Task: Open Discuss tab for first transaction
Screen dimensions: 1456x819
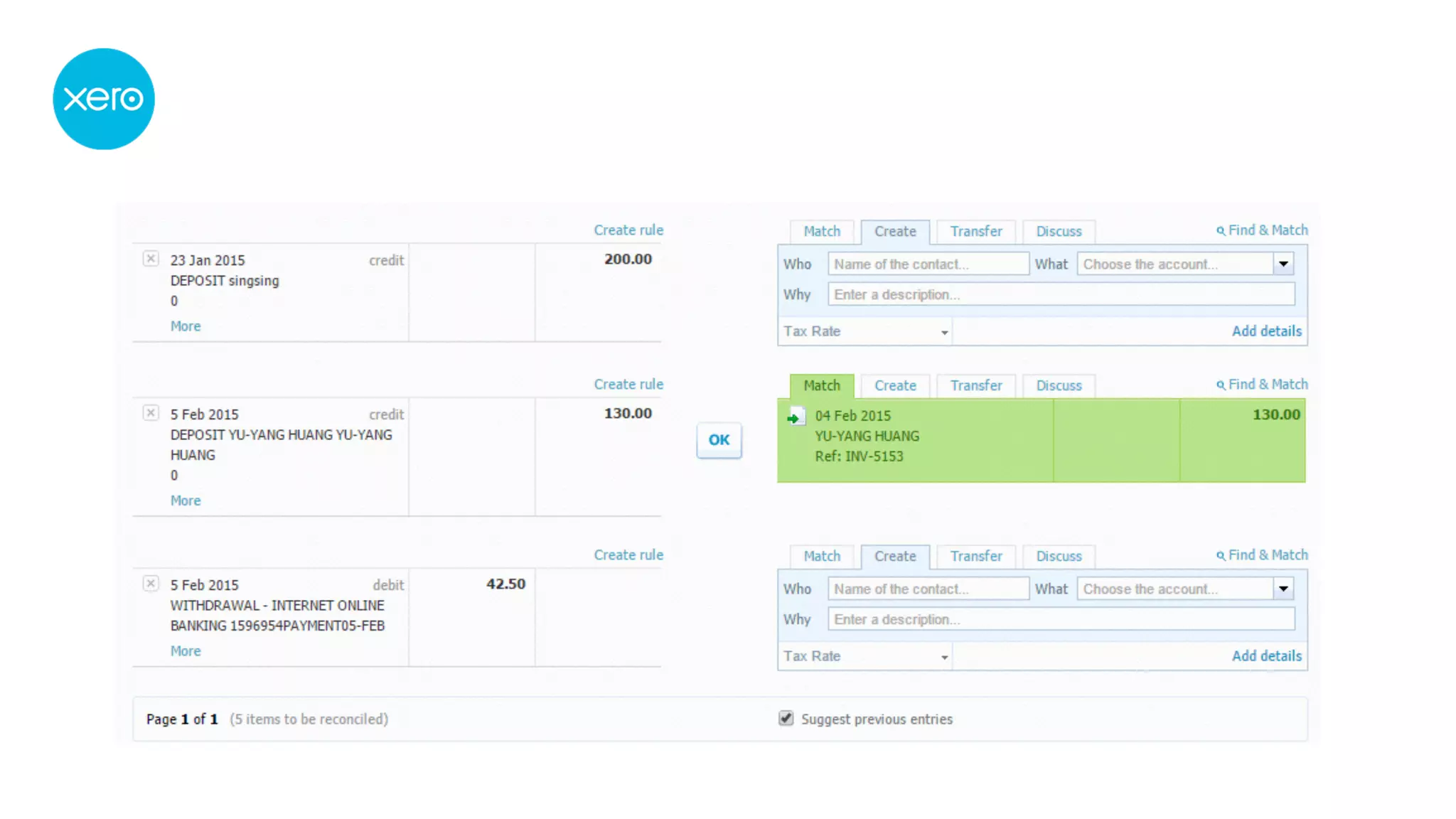Action: tap(1058, 232)
